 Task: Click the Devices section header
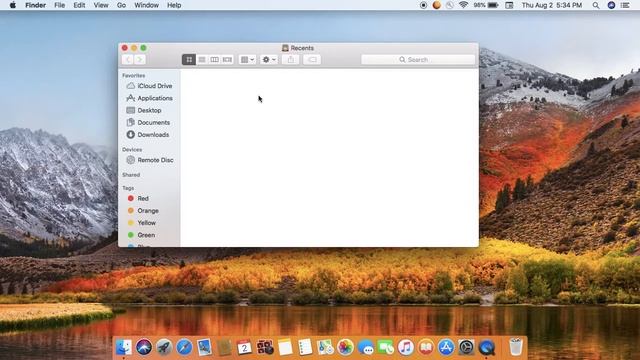(x=132, y=150)
